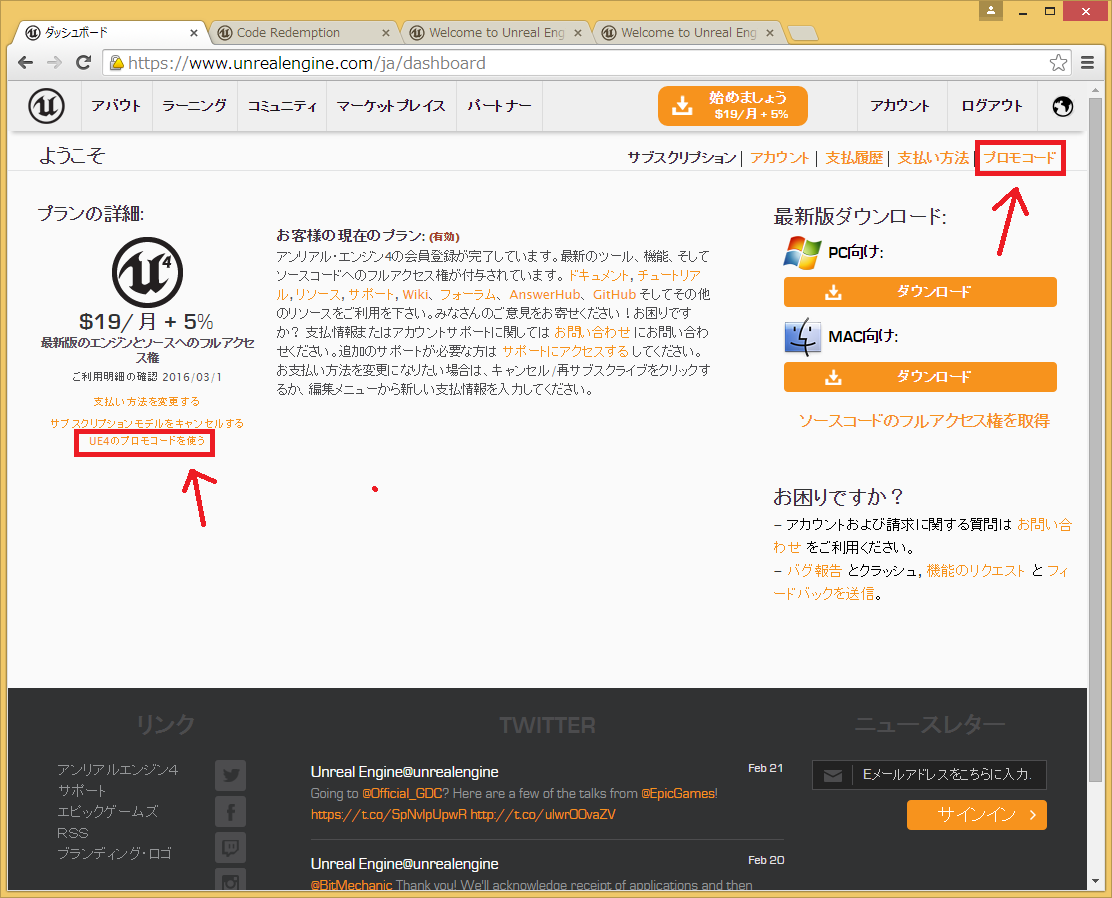The width and height of the screenshot is (1112, 898).
Task: Open the @Official_GDC mention in tweet
Action: pyautogui.click(x=402, y=794)
